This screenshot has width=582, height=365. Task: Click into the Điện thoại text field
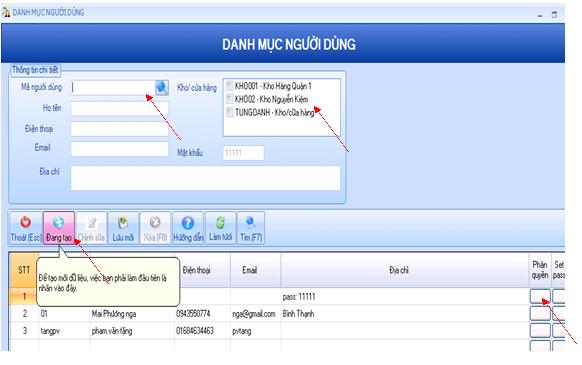pyautogui.click(x=120, y=129)
